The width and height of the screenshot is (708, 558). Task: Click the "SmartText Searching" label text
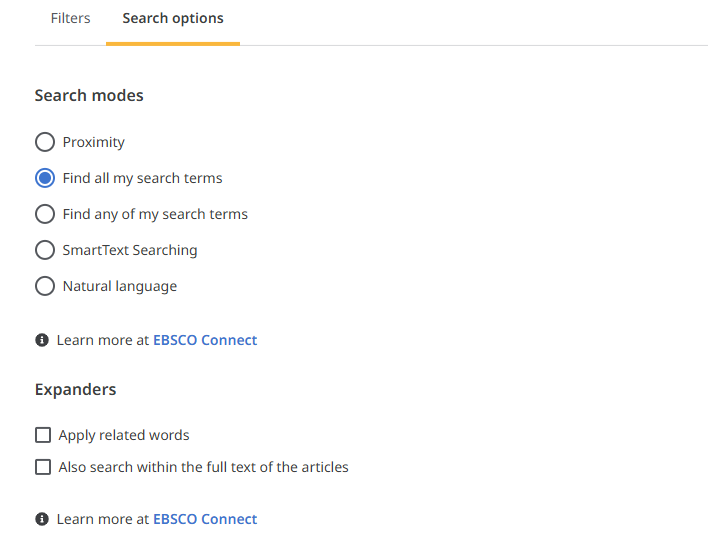click(x=130, y=250)
